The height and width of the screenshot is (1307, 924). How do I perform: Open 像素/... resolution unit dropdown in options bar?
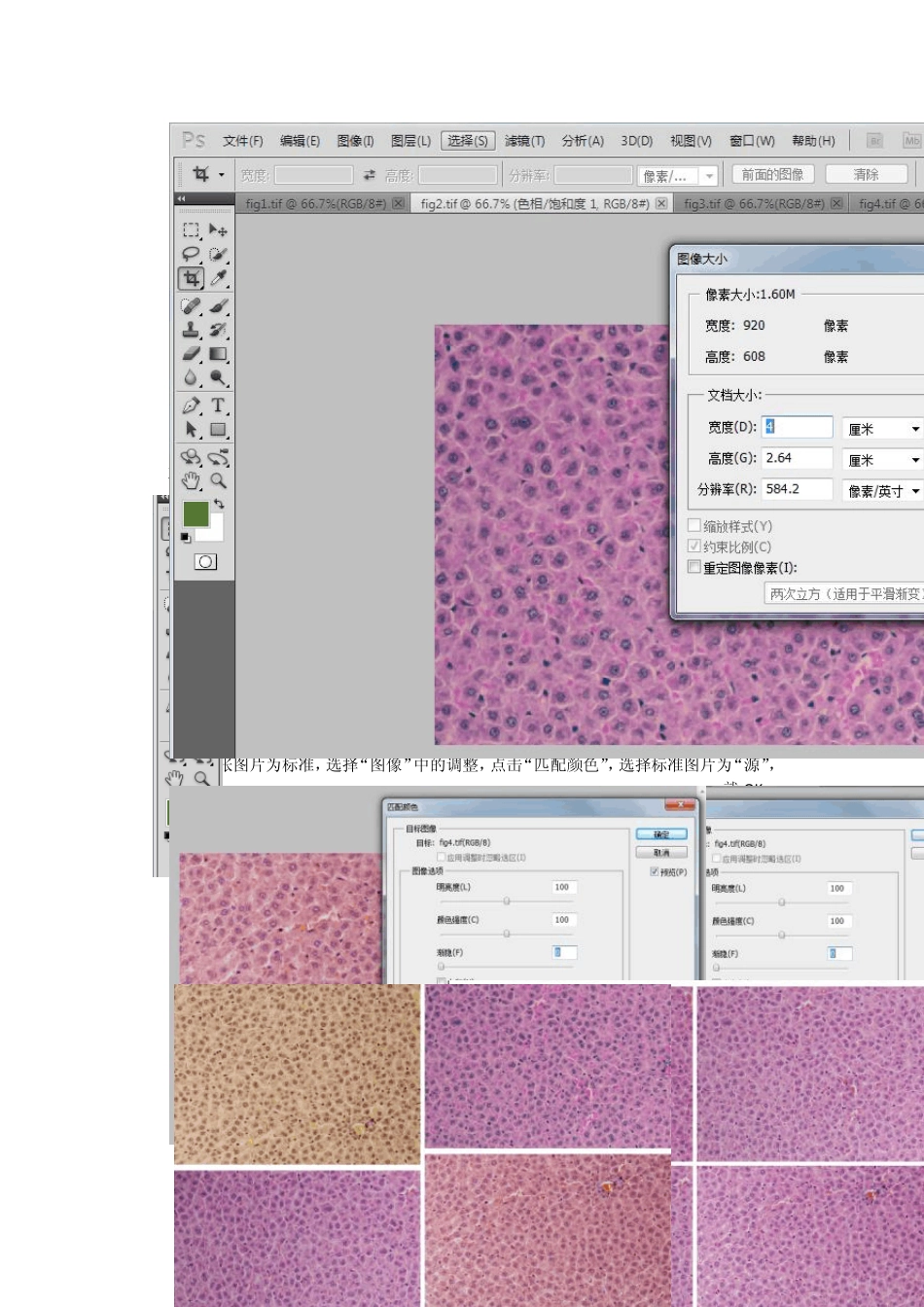tap(710, 176)
